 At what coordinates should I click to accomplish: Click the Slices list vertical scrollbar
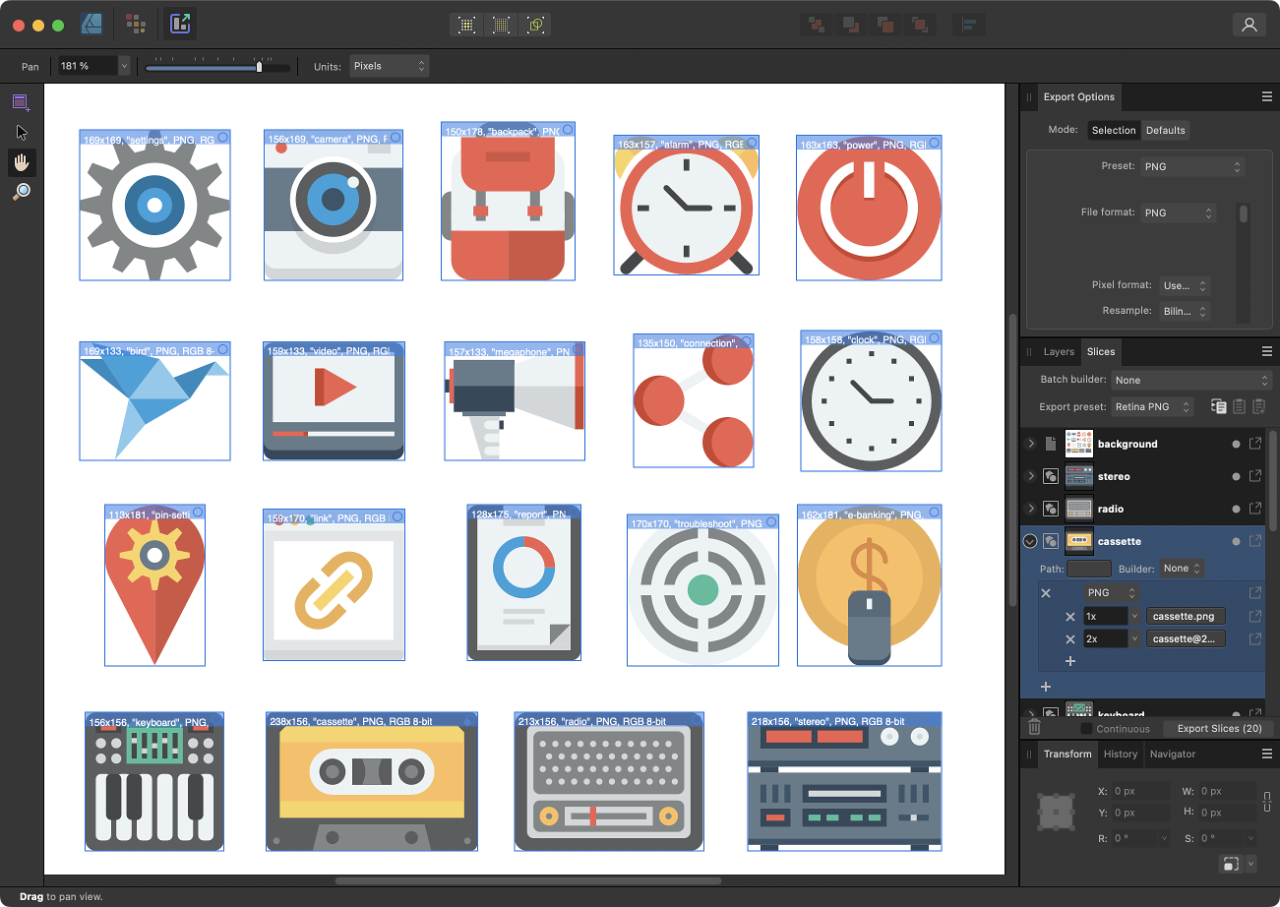pos(1273,482)
